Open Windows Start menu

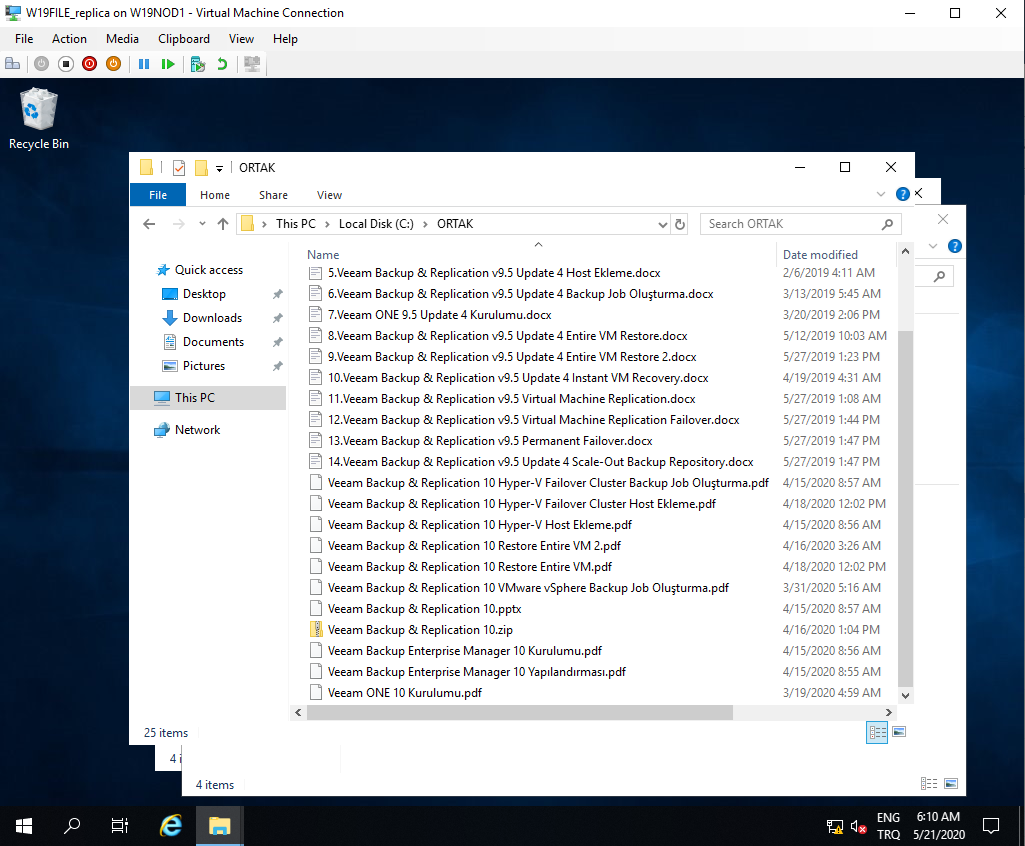pyautogui.click(x=24, y=826)
